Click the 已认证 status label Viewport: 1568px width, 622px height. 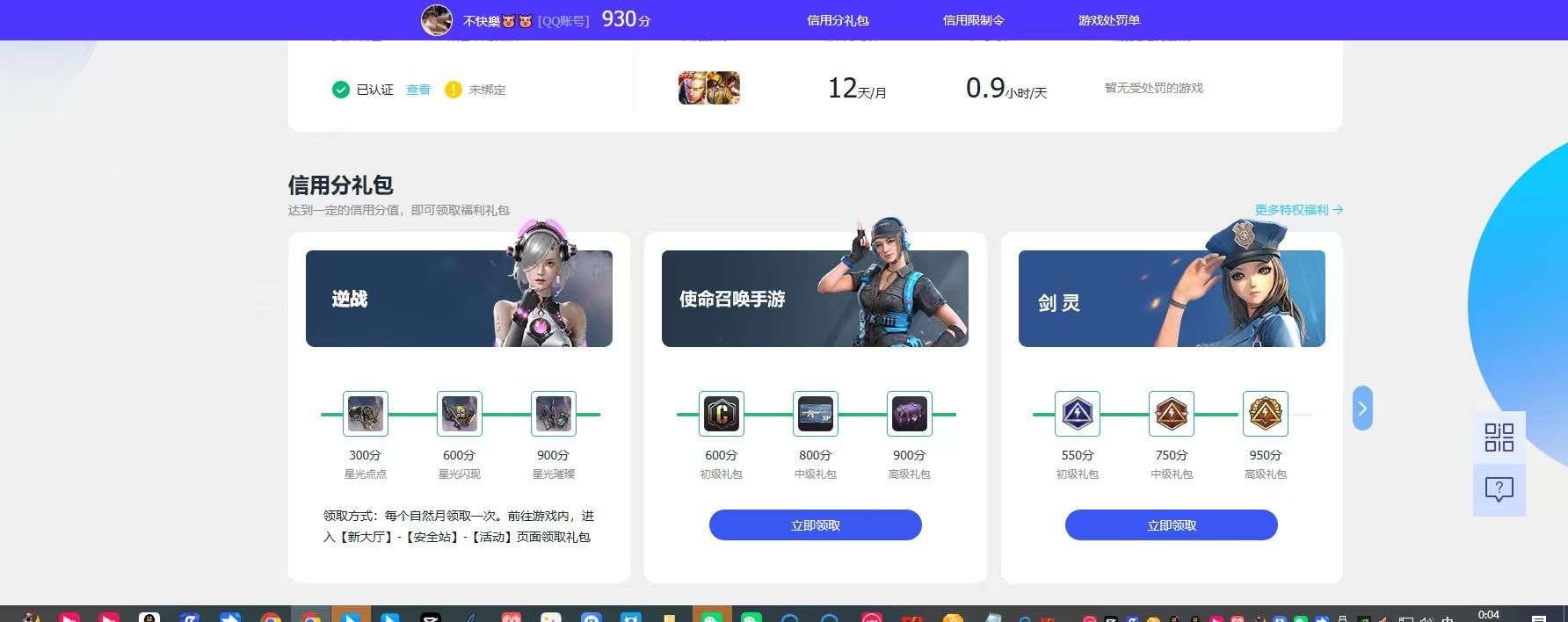[374, 90]
